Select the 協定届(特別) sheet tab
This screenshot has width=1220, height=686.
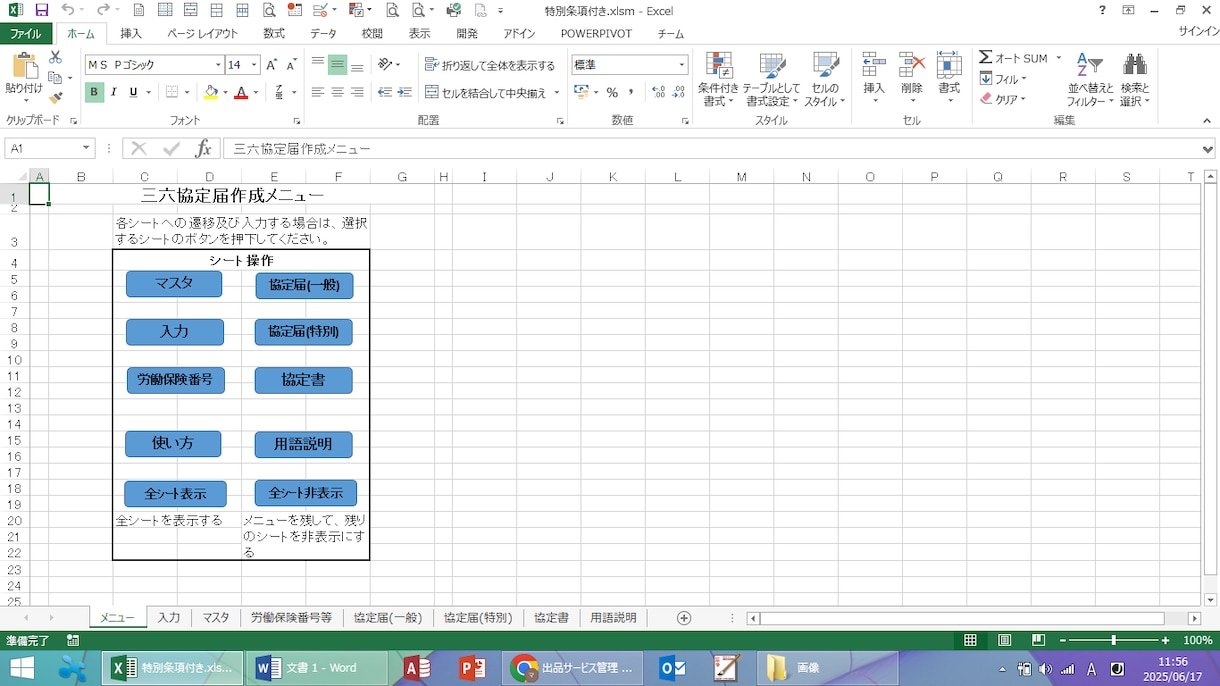(x=478, y=618)
